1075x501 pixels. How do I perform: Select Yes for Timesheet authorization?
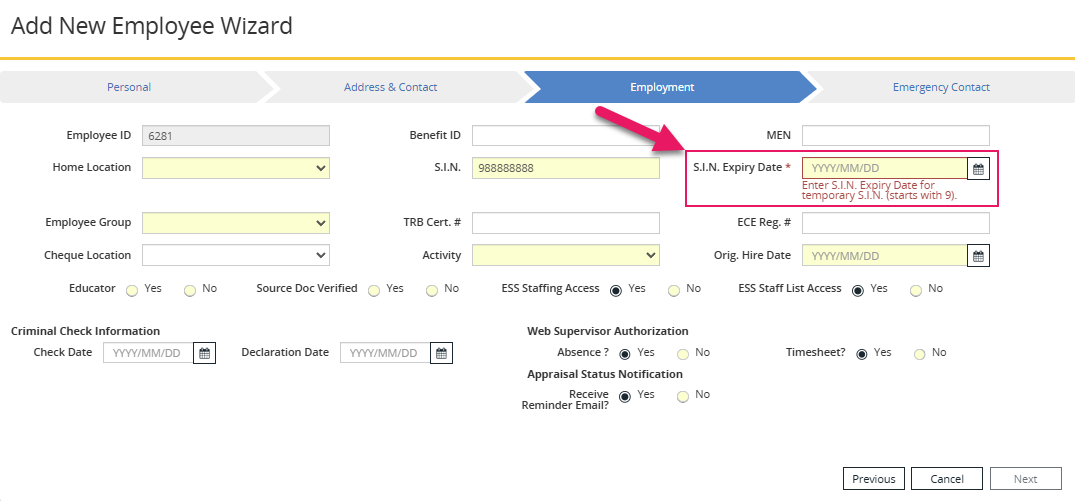point(862,354)
